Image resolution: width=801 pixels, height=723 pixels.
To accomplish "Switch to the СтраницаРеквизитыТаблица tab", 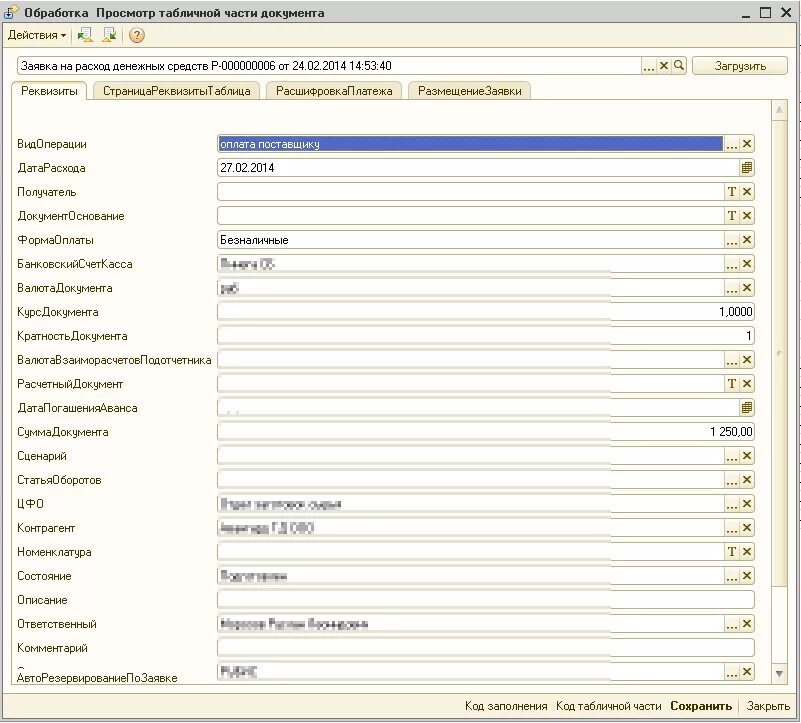I will pyautogui.click(x=176, y=91).
